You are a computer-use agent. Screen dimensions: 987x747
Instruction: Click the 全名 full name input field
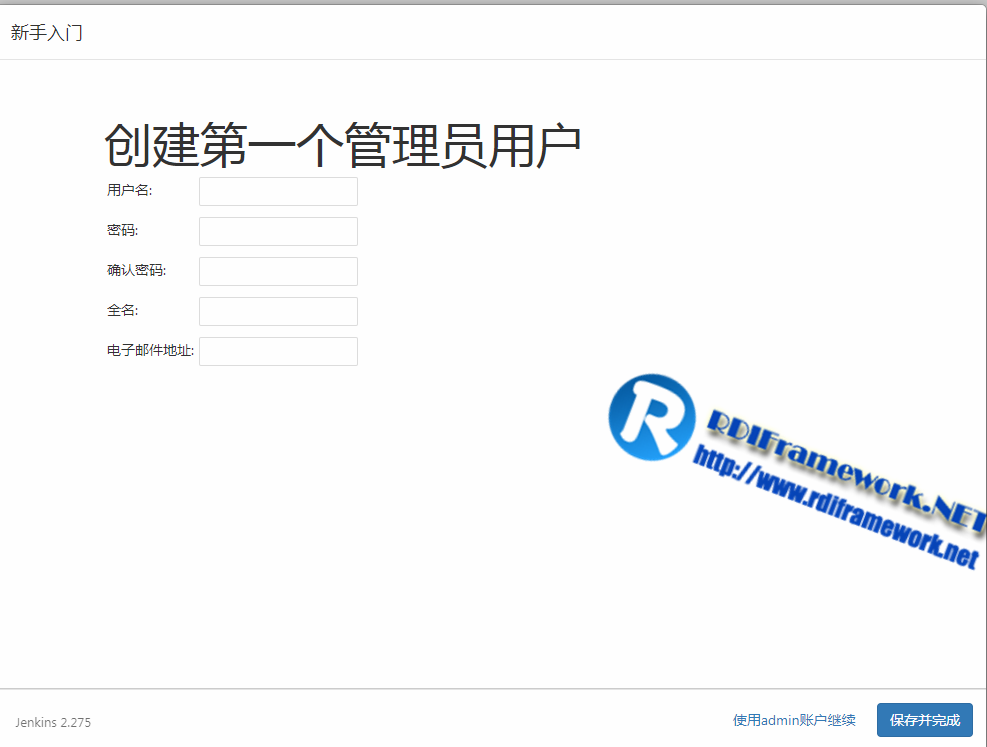[x=278, y=312]
